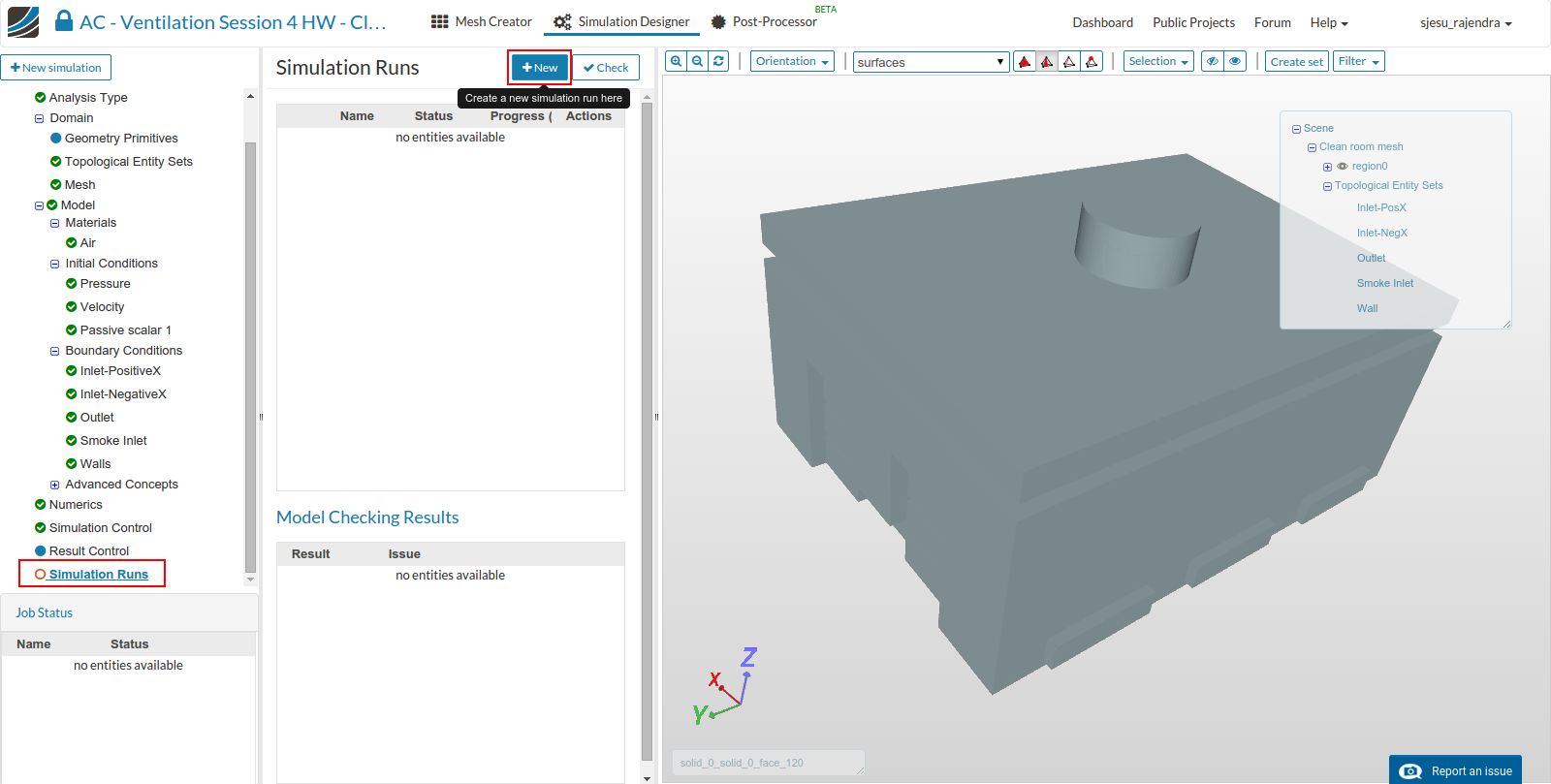
Task: Toggle region0 visibility eye in scene tree
Action: point(1343,167)
